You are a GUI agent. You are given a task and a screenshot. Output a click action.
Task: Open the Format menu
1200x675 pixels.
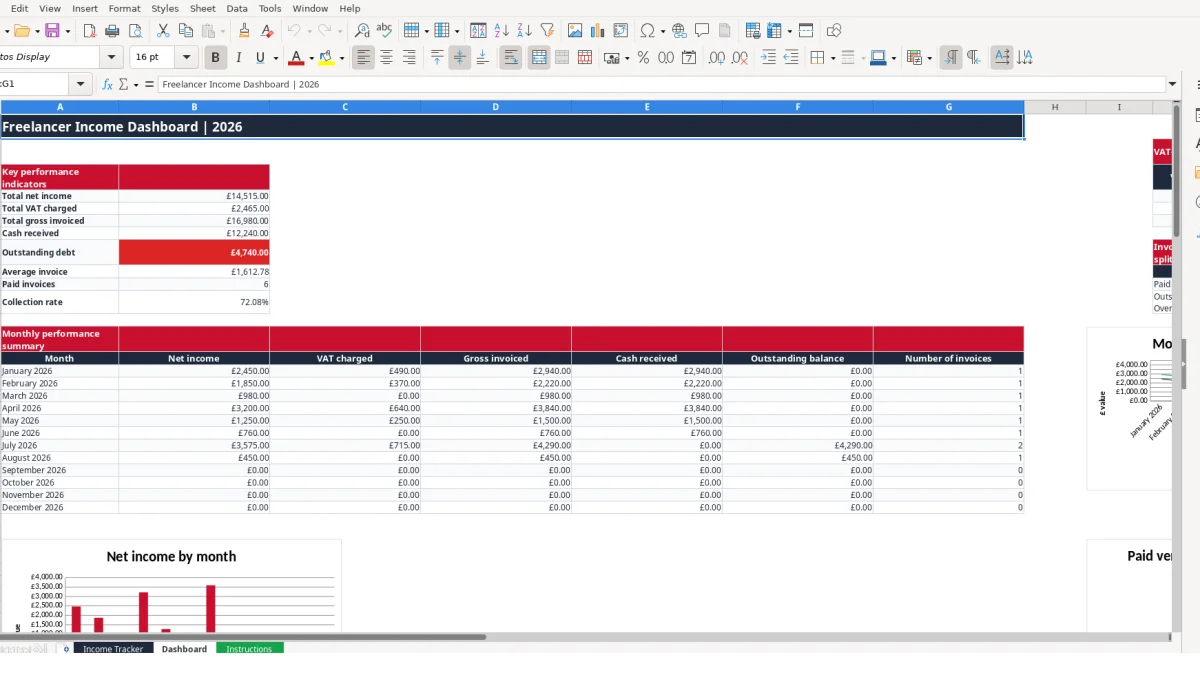[124, 8]
